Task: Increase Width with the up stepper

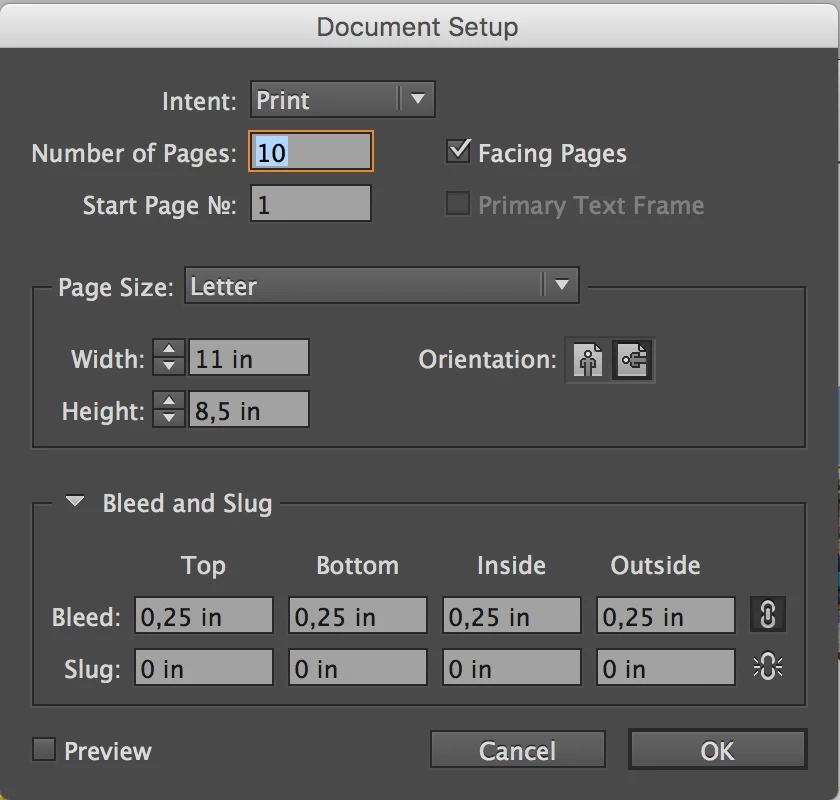Action: coord(169,349)
